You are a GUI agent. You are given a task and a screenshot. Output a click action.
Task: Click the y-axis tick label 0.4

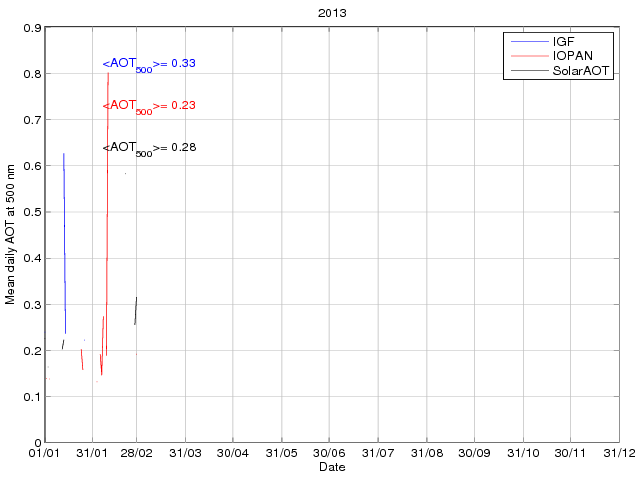tap(32, 258)
